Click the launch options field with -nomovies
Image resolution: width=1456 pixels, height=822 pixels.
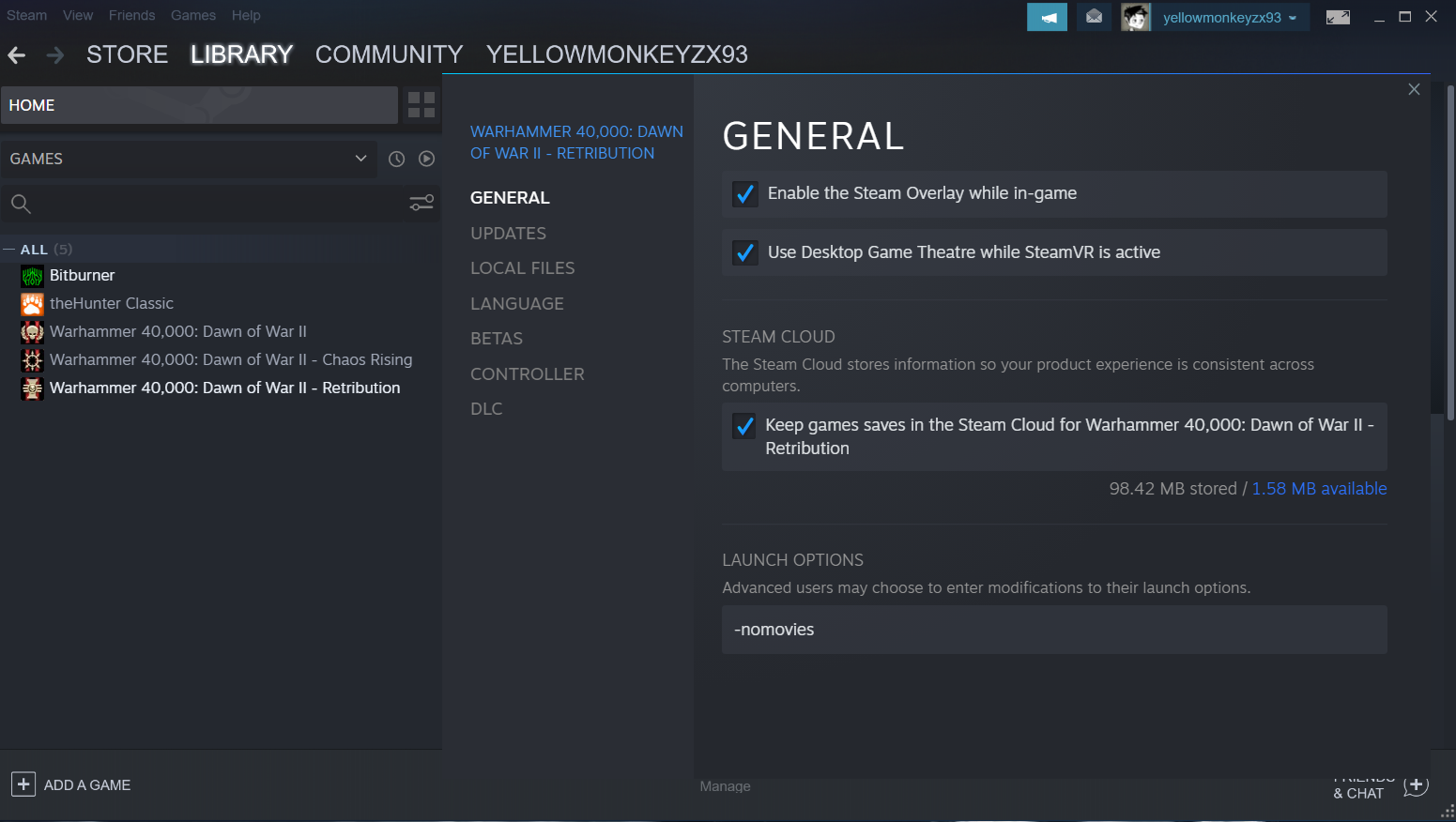(x=1054, y=630)
